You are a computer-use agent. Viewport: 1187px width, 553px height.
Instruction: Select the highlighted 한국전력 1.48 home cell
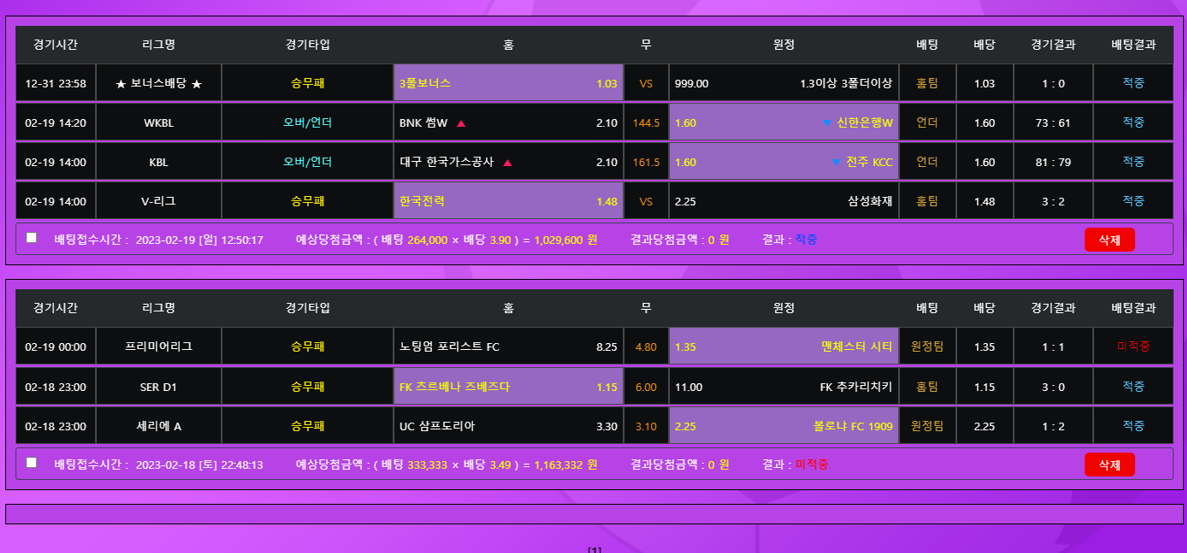tap(508, 201)
